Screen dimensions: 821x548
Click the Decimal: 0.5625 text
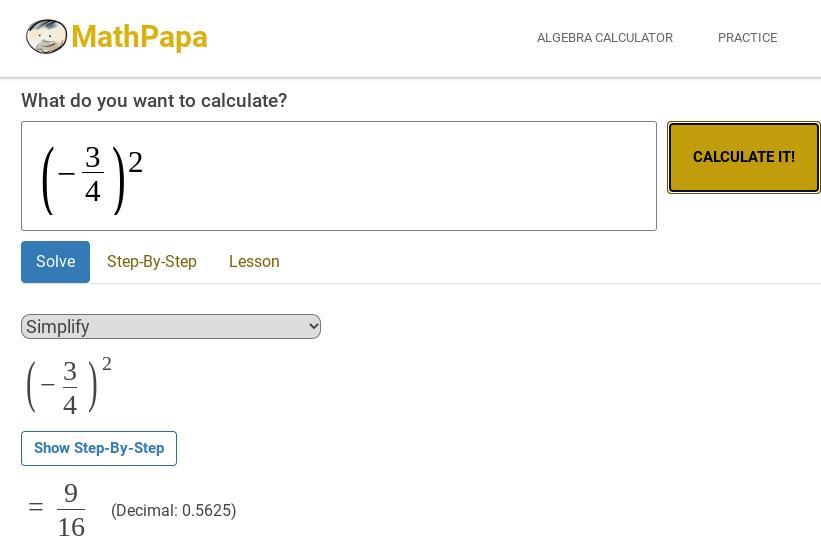coord(174,511)
